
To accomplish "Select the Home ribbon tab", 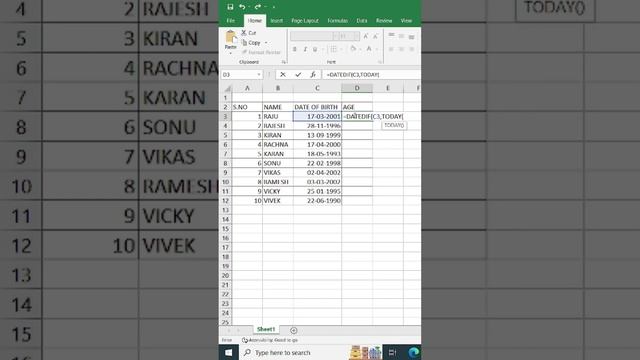I will tap(255, 20).
